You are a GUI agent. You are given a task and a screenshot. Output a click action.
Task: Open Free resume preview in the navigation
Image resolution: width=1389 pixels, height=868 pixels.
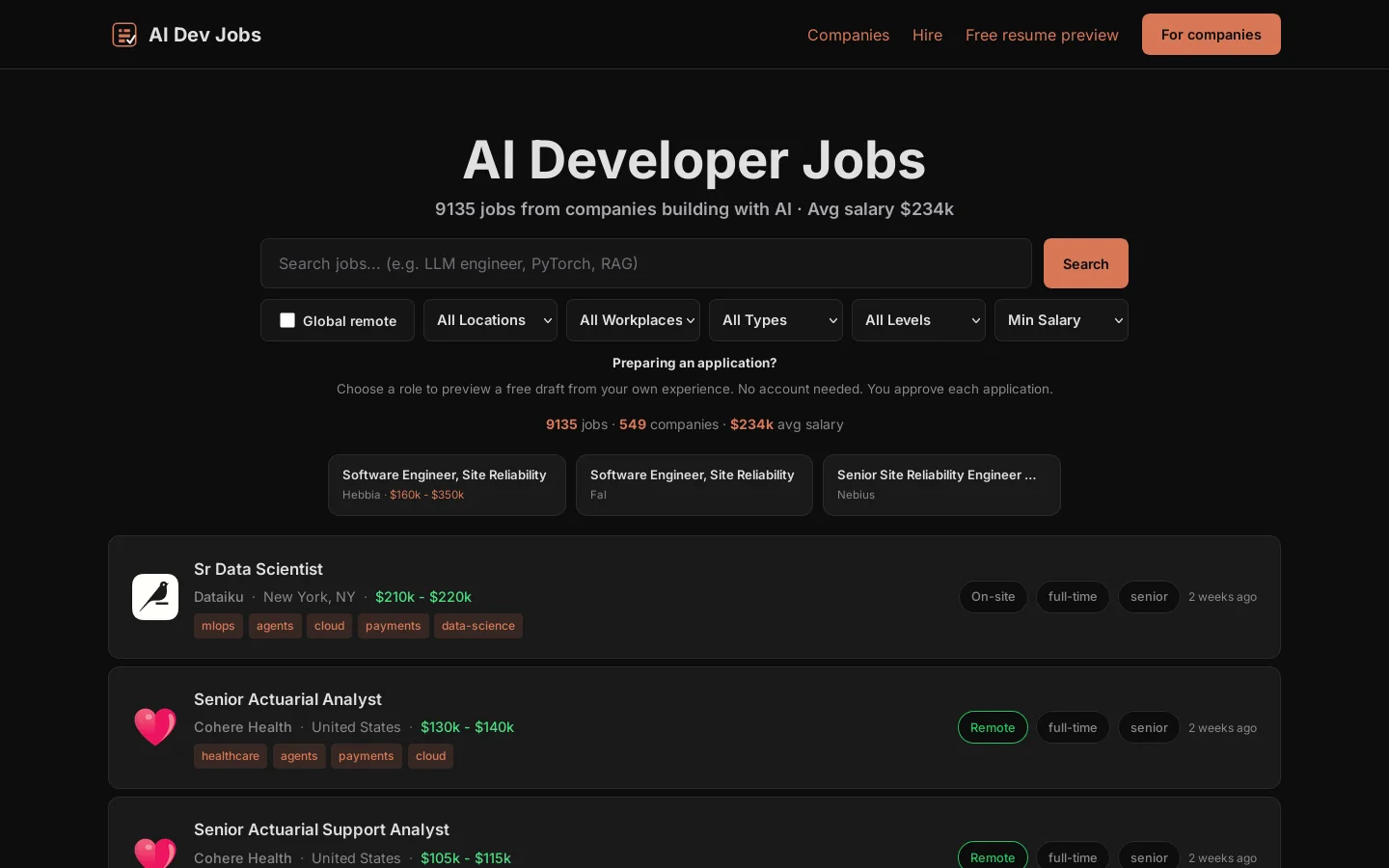pyautogui.click(x=1042, y=35)
